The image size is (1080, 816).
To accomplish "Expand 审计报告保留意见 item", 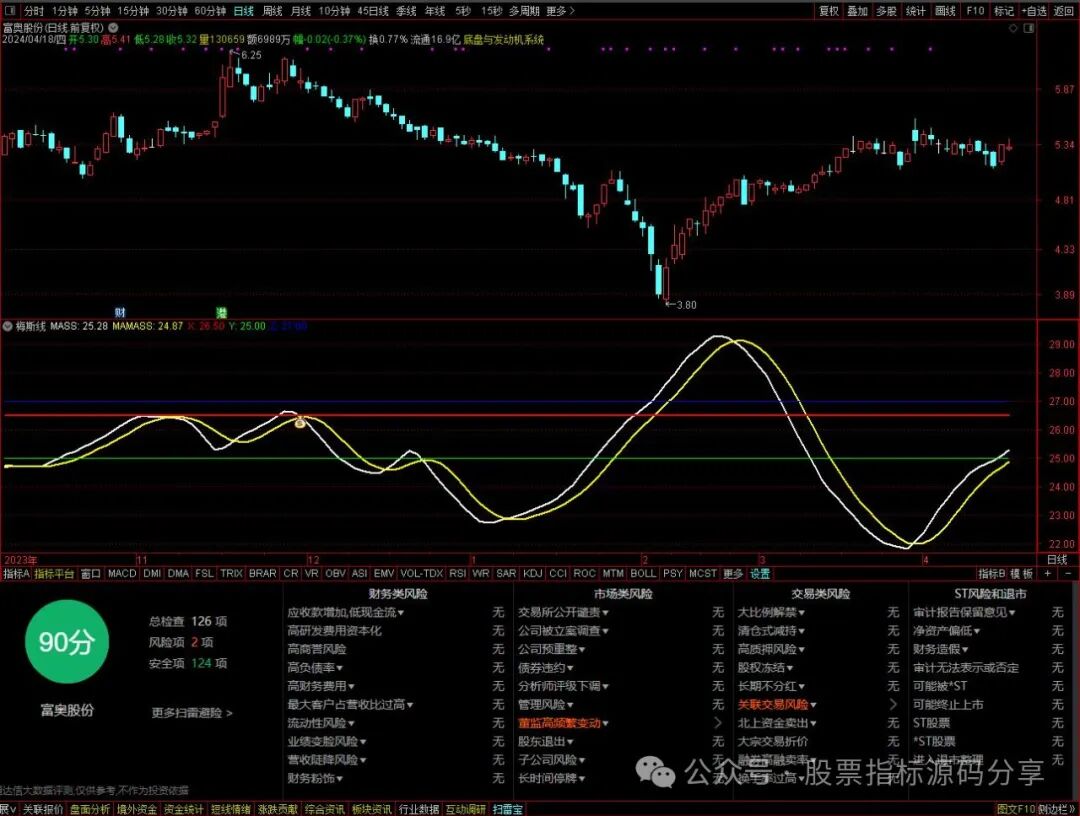I will [964, 612].
